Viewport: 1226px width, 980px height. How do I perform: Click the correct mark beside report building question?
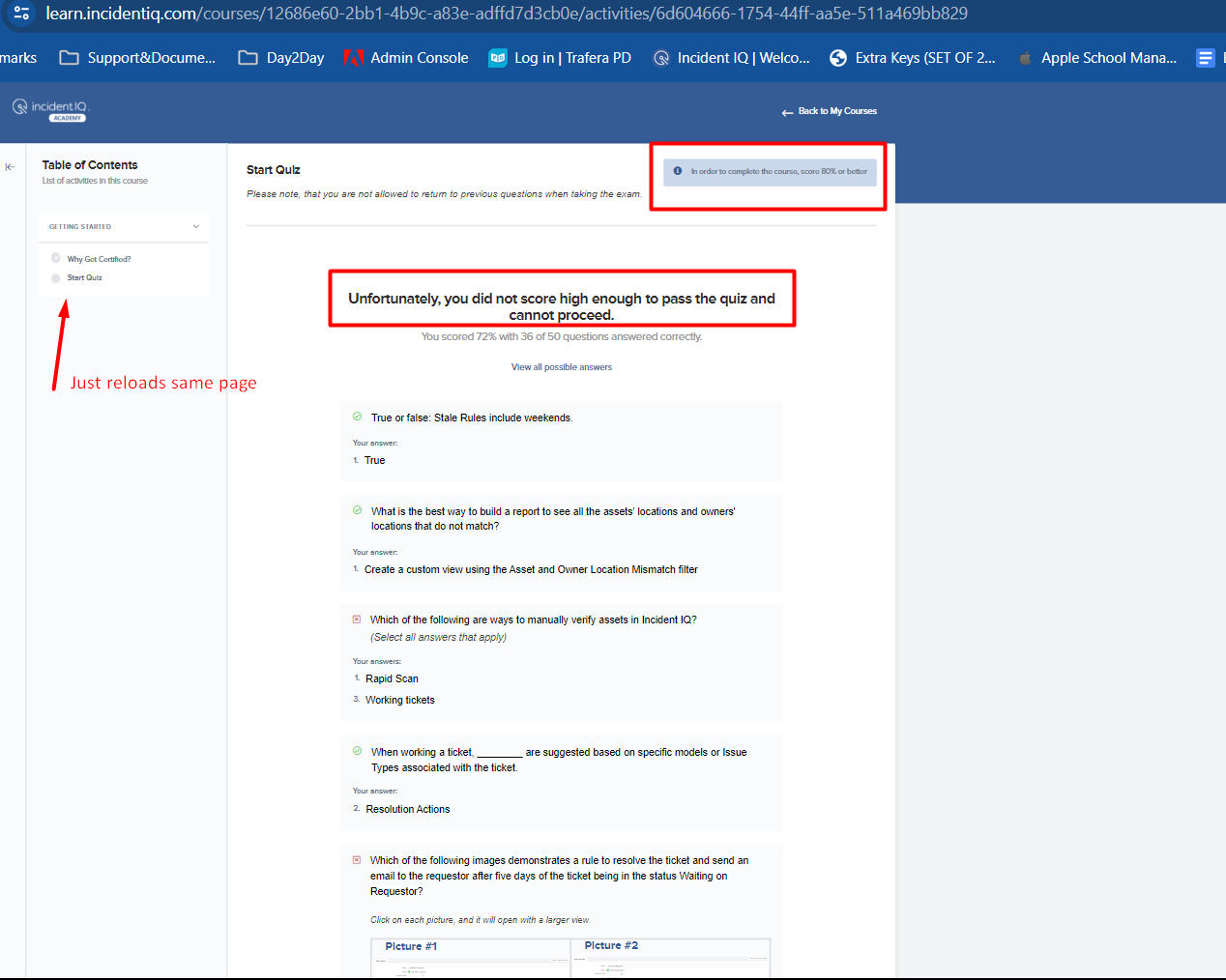coord(357,510)
